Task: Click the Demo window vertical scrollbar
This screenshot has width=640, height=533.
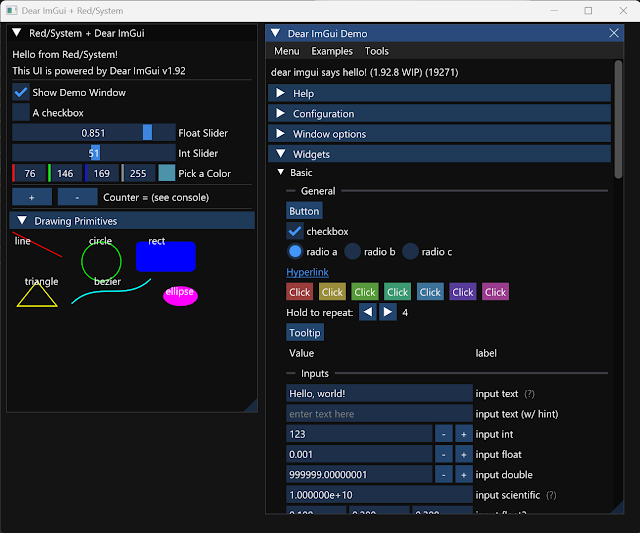Action: 618,119
